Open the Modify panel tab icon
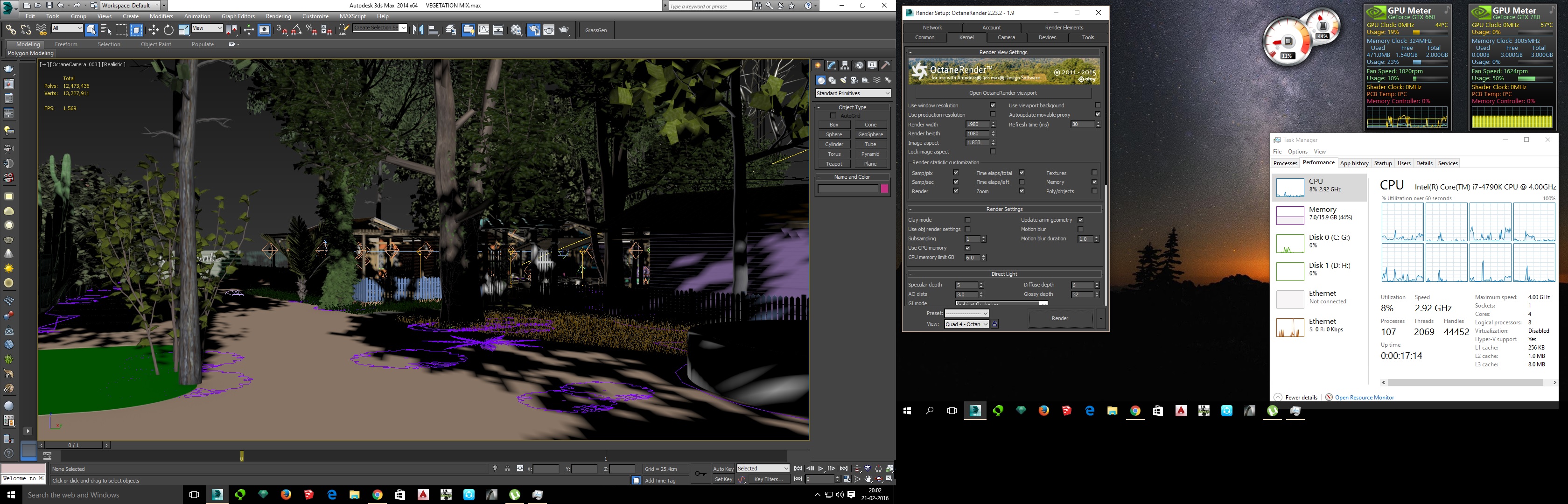This screenshot has height=504, width=1568. point(832,65)
